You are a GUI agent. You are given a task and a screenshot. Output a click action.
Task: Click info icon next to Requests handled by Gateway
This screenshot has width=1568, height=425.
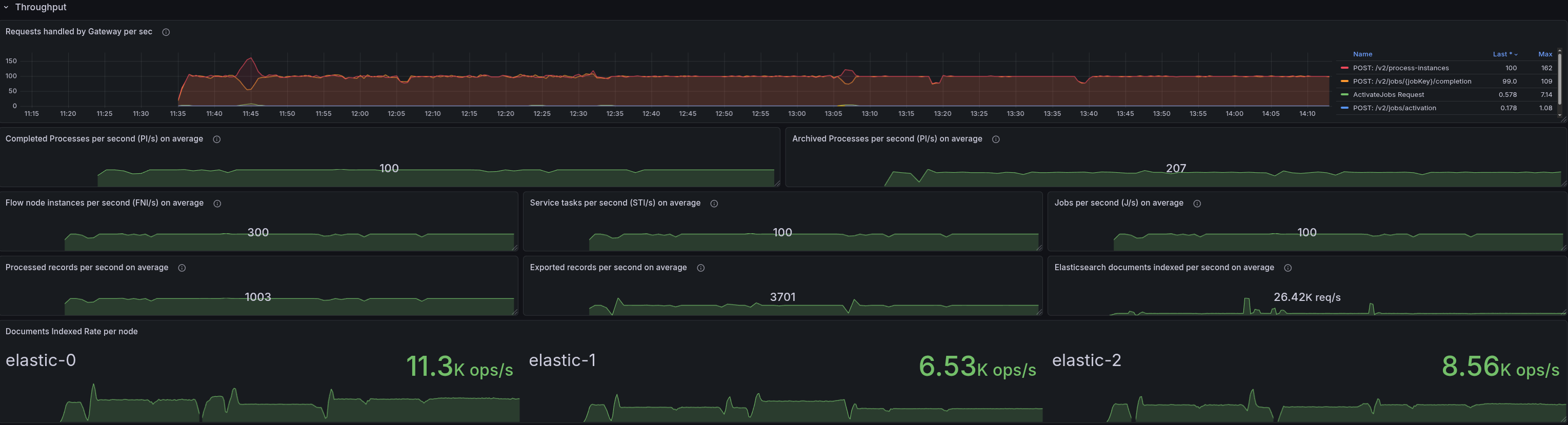pyautogui.click(x=166, y=32)
